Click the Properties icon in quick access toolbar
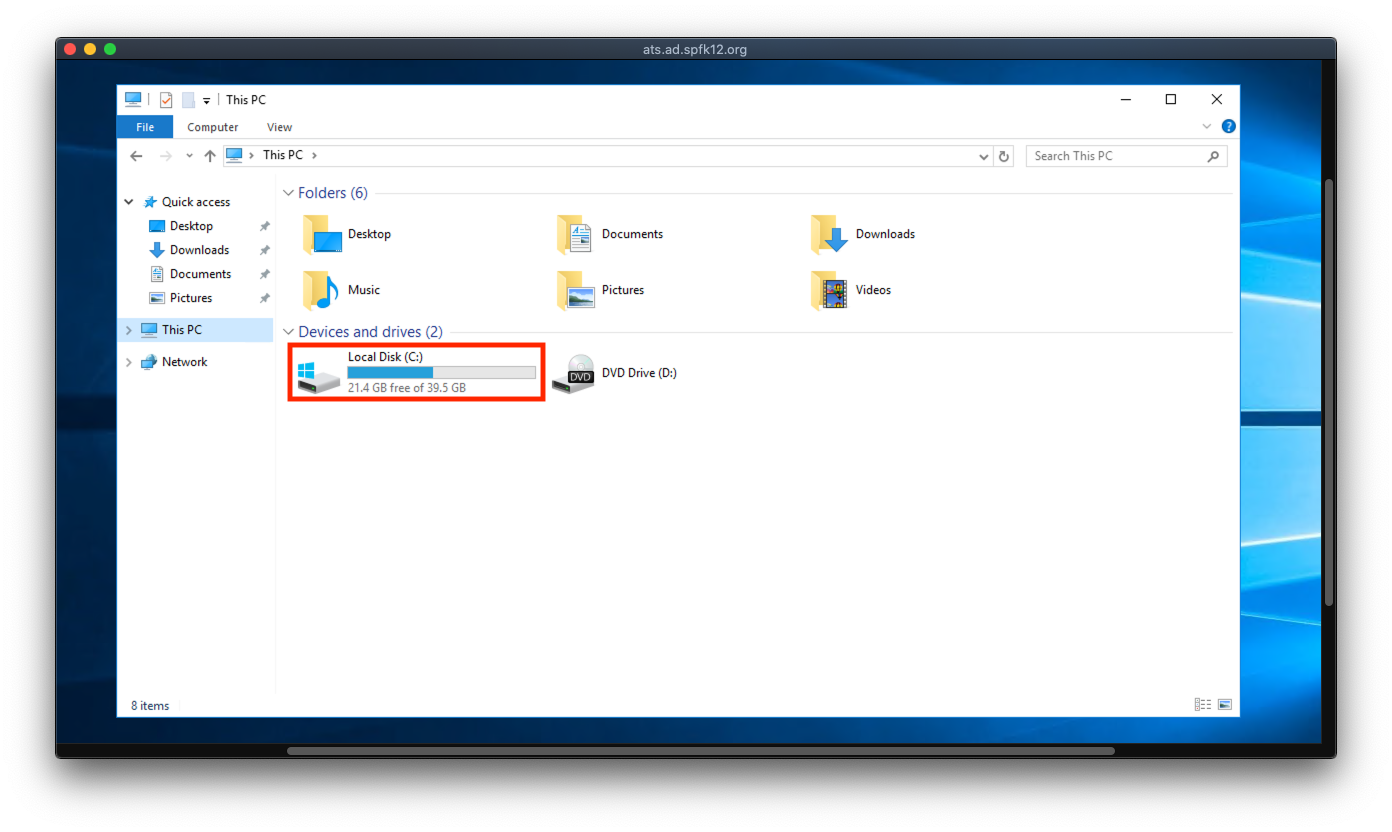The image size is (1392, 832). click(166, 100)
